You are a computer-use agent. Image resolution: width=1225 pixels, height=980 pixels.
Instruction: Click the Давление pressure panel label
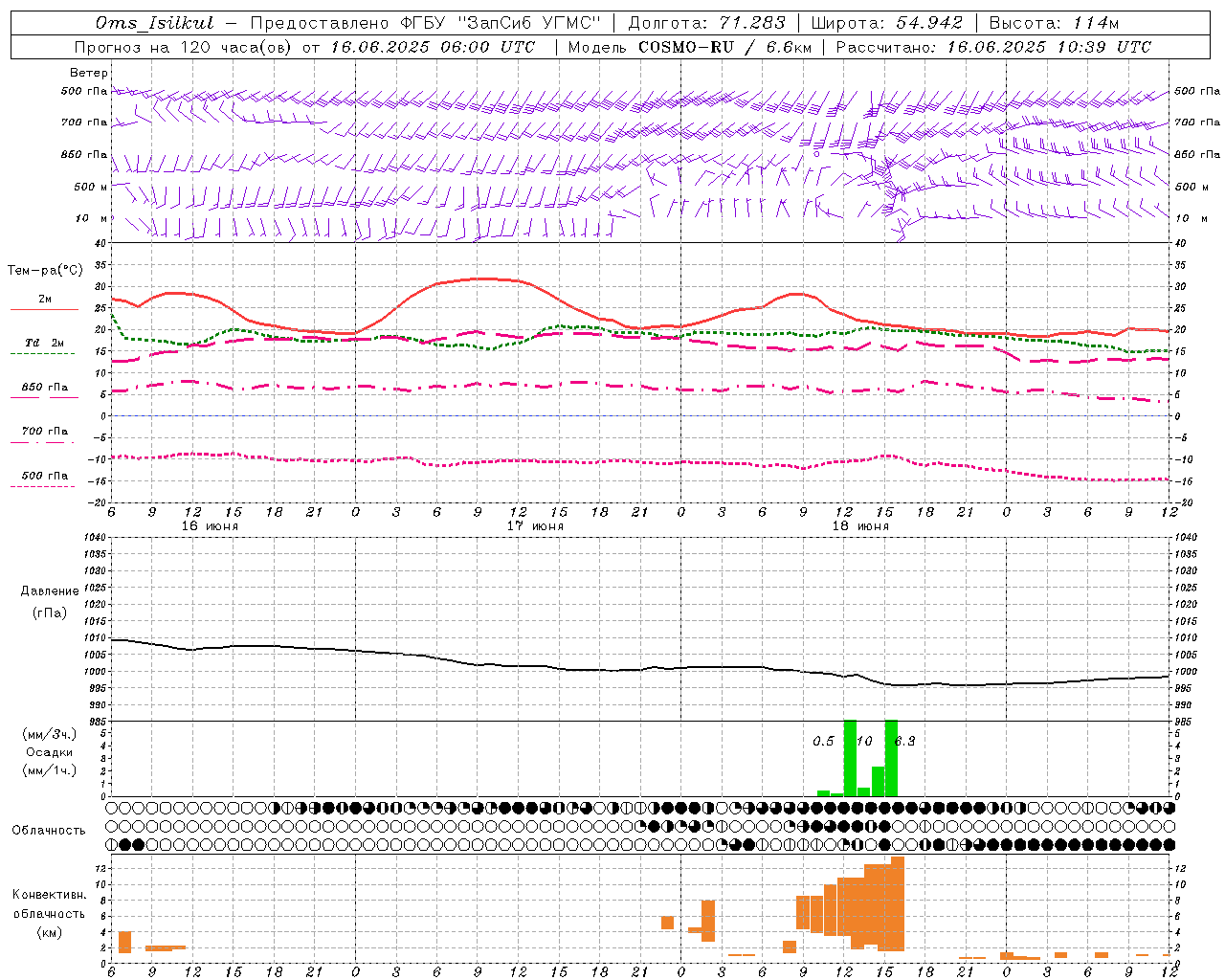(x=50, y=590)
